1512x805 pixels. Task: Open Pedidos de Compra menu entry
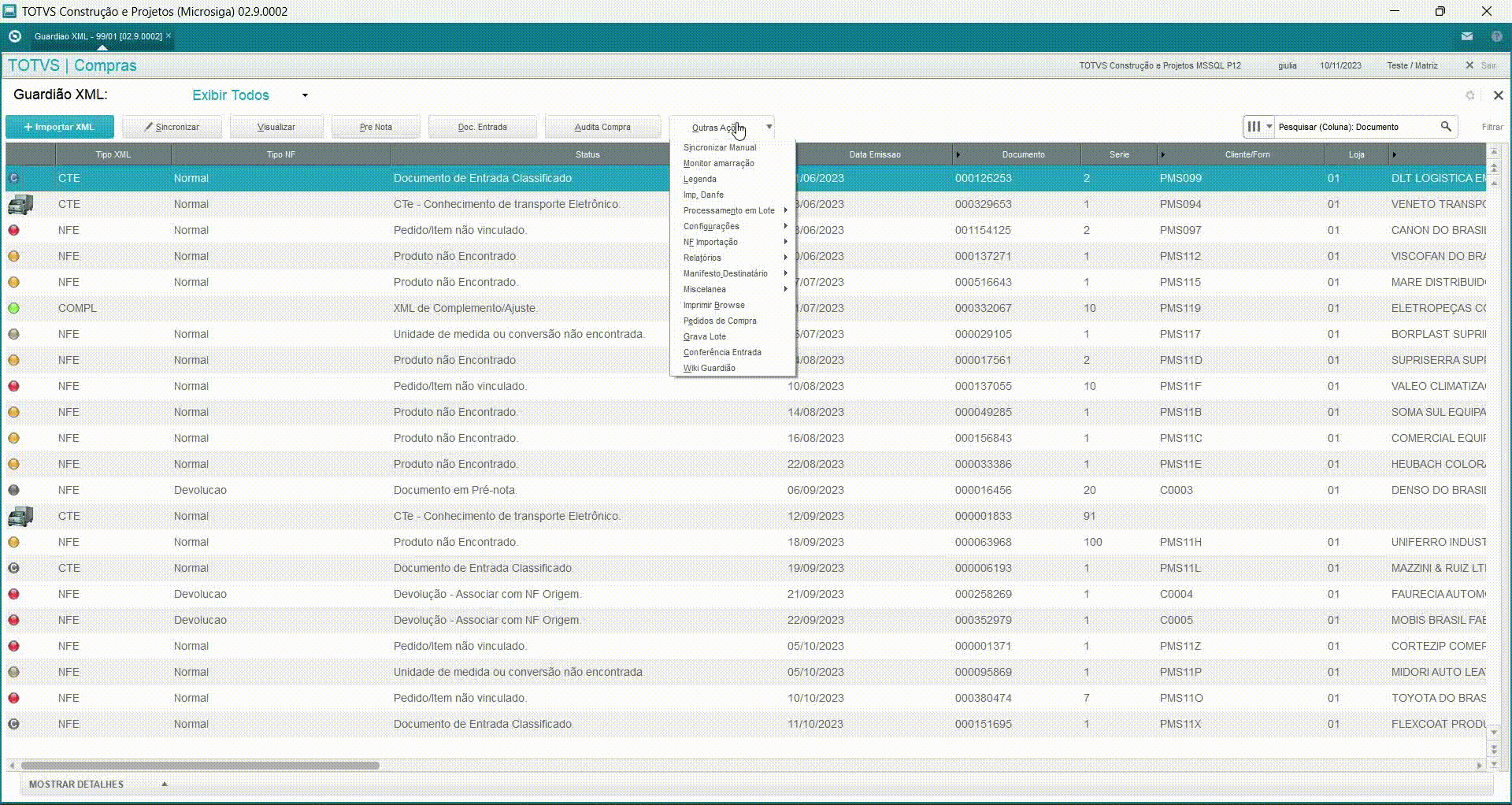tap(720, 321)
